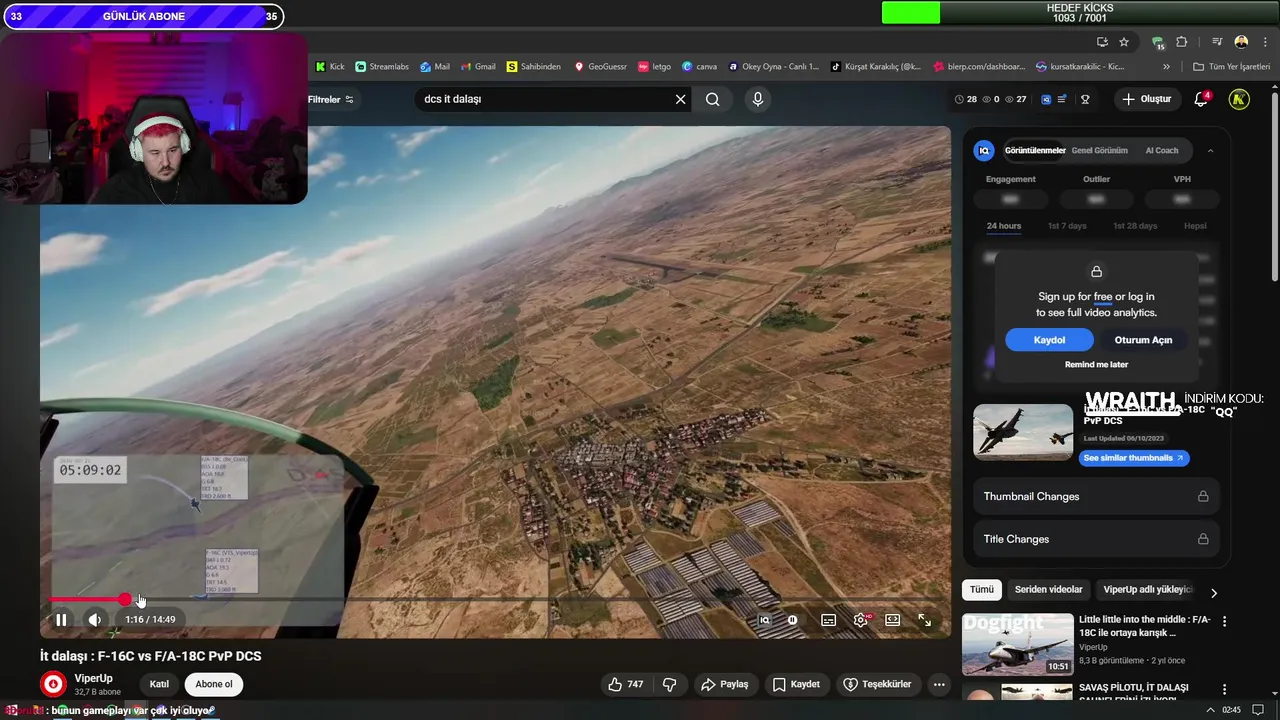Click the search field containing dcs it dalaşı
1280x720 pixels.
(x=545, y=99)
